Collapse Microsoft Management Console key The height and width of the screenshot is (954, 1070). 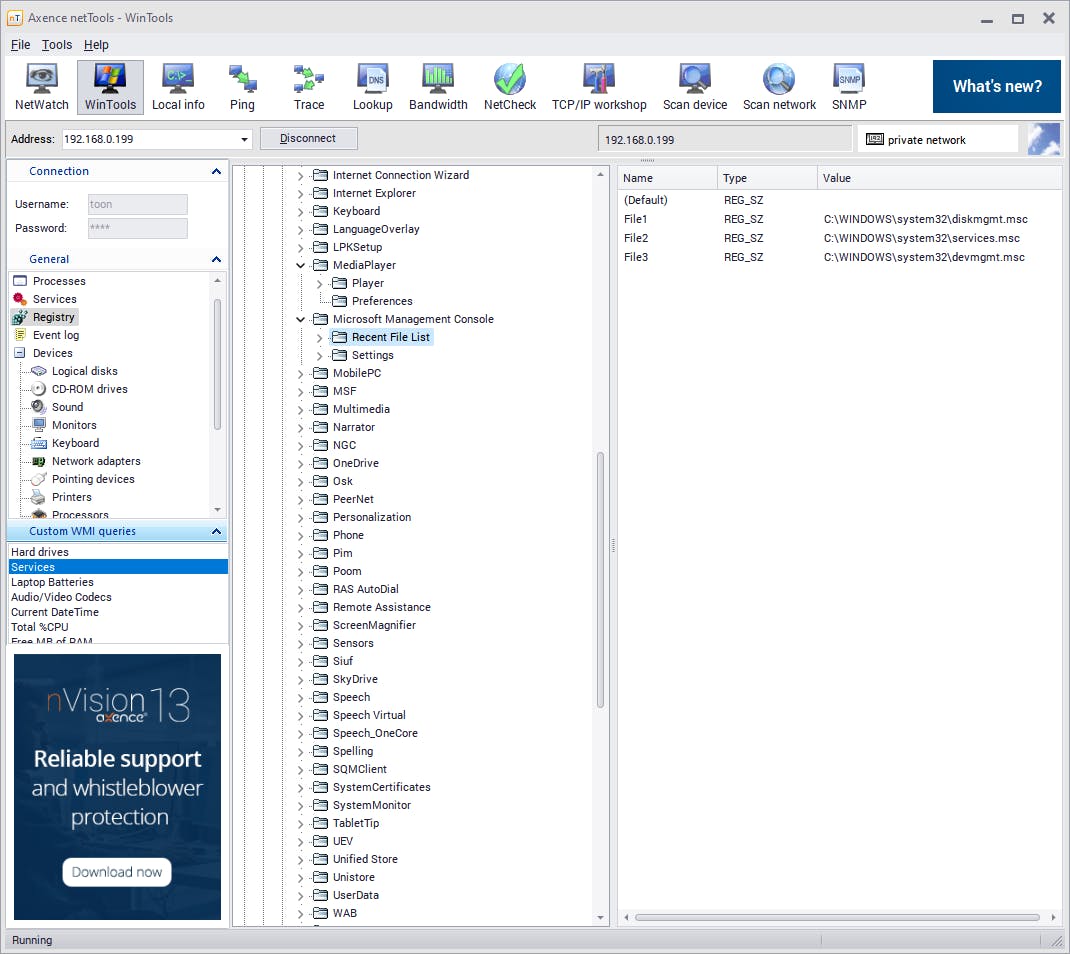pyautogui.click(x=300, y=319)
